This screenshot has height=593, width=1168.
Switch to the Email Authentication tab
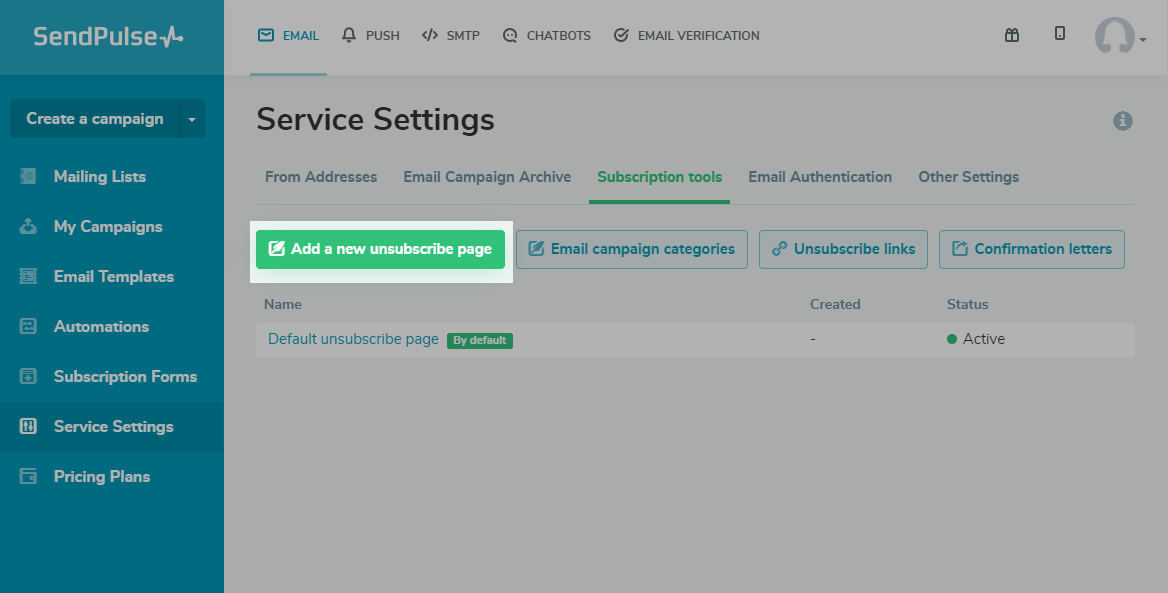(x=820, y=177)
